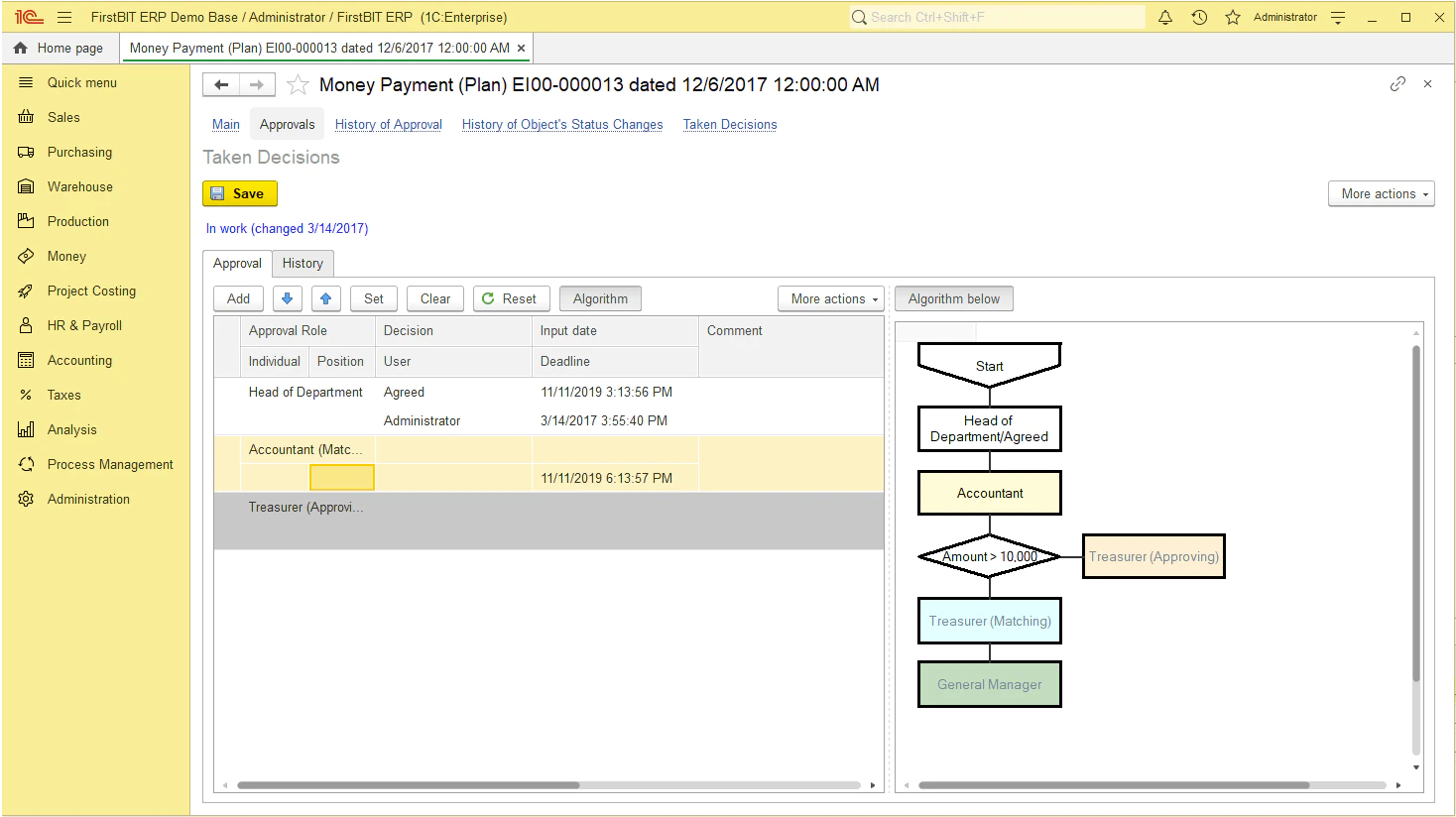Open the favorites star in the title bar
Image resolution: width=1456 pixels, height=817 pixels.
point(1233,17)
